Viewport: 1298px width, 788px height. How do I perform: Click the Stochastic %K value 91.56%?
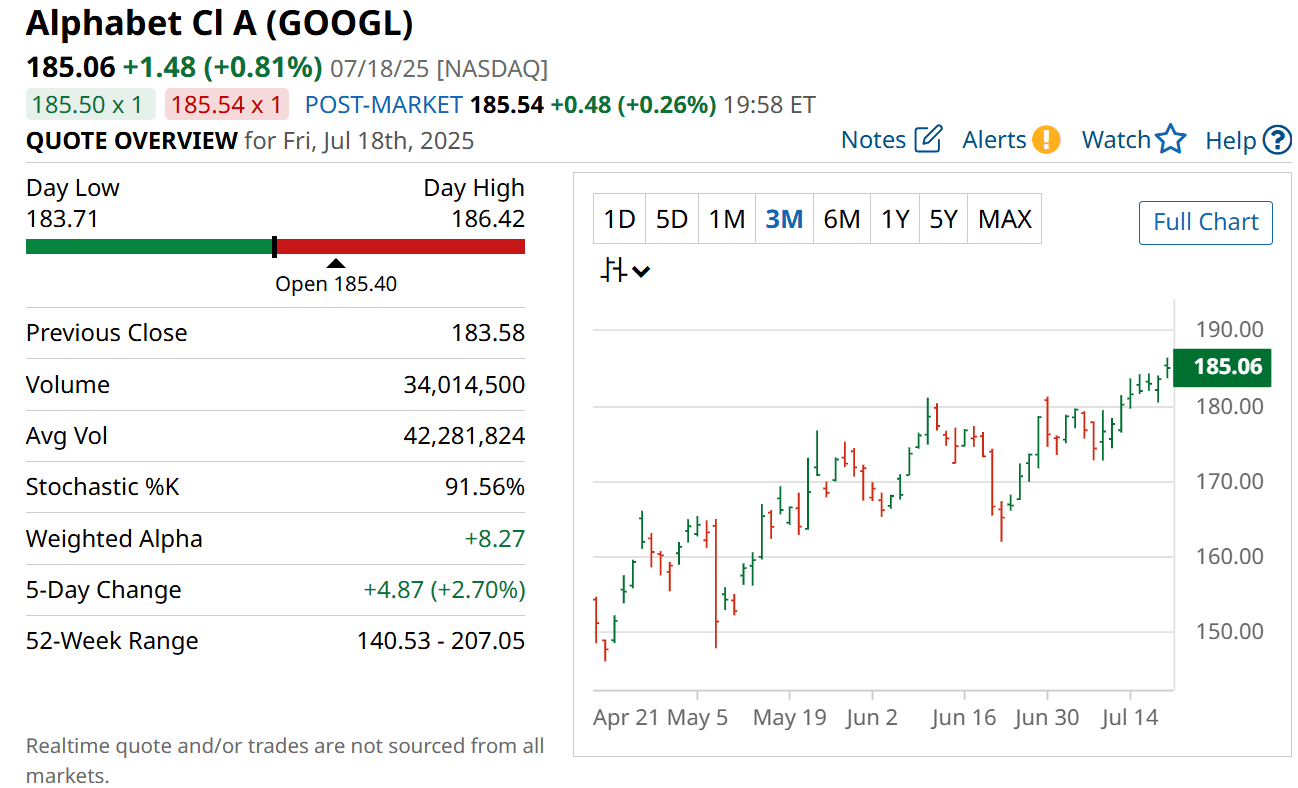click(485, 487)
